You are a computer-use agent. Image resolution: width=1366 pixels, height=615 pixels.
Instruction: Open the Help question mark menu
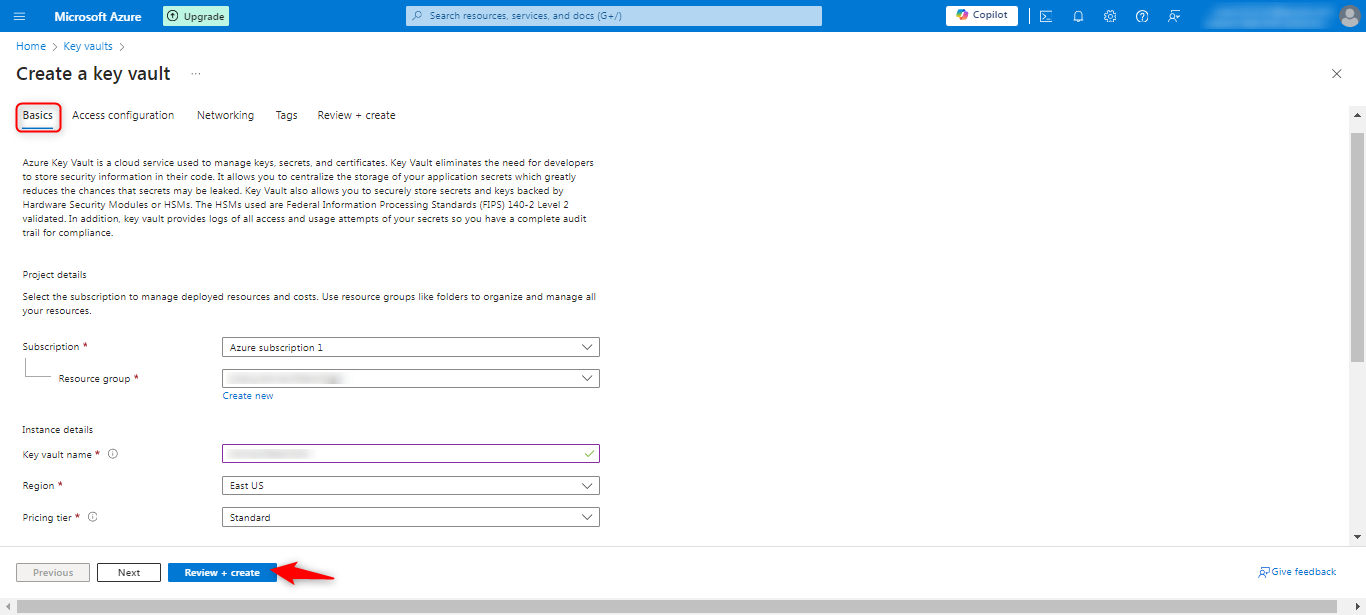pyautogui.click(x=1142, y=16)
